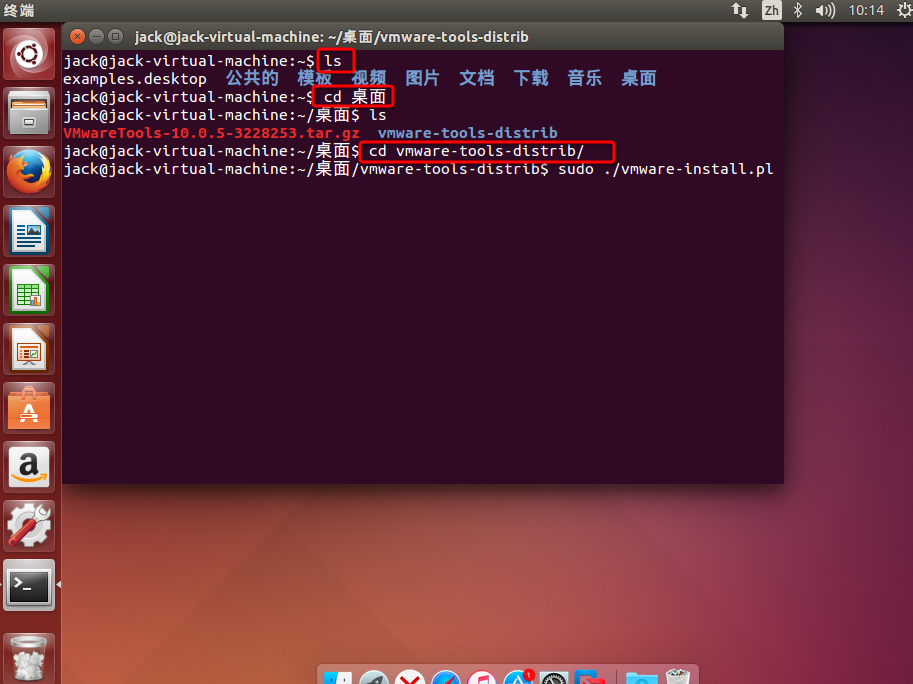This screenshot has width=913, height=684.
Task: Select the Terminal icon in launcher
Action: (29, 585)
